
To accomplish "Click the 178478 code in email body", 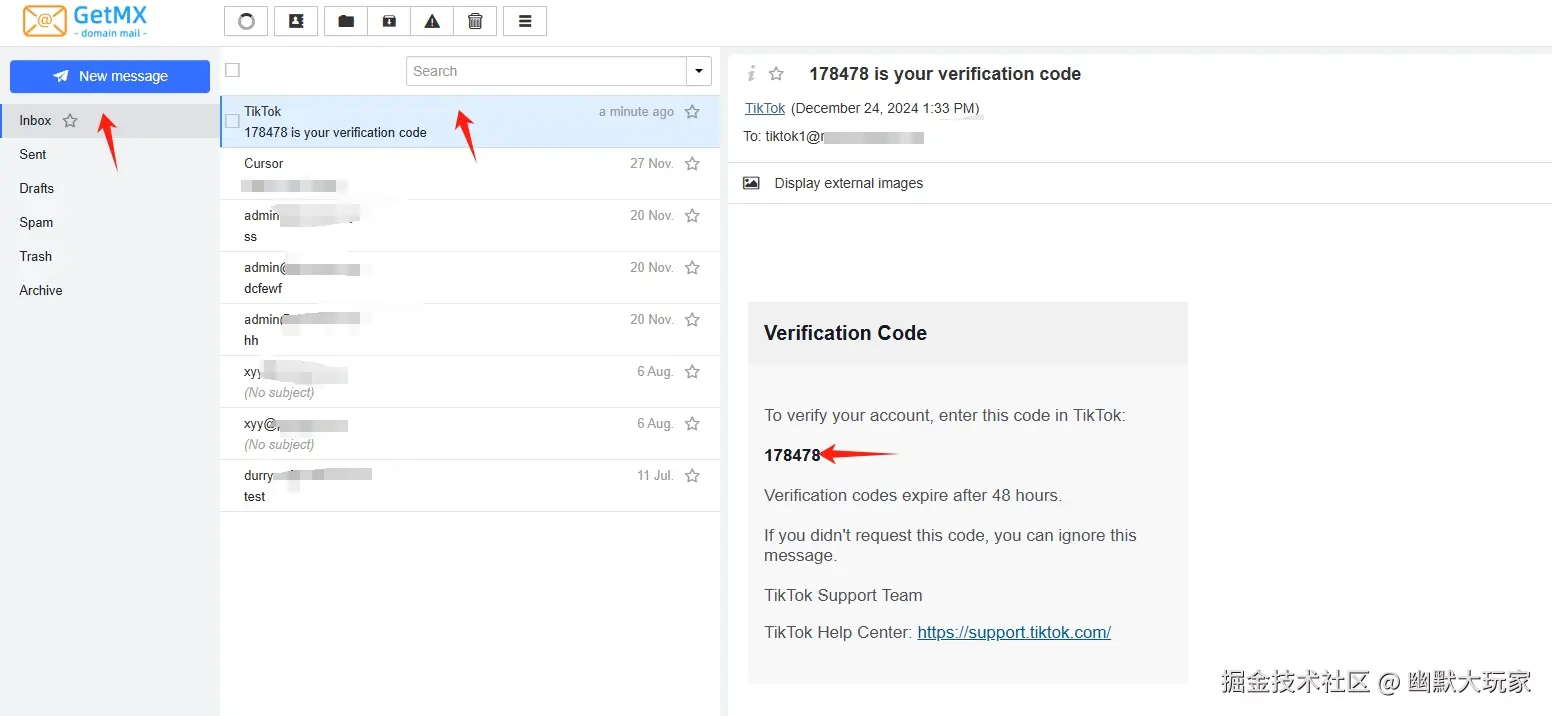I will [x=792, y=455].
